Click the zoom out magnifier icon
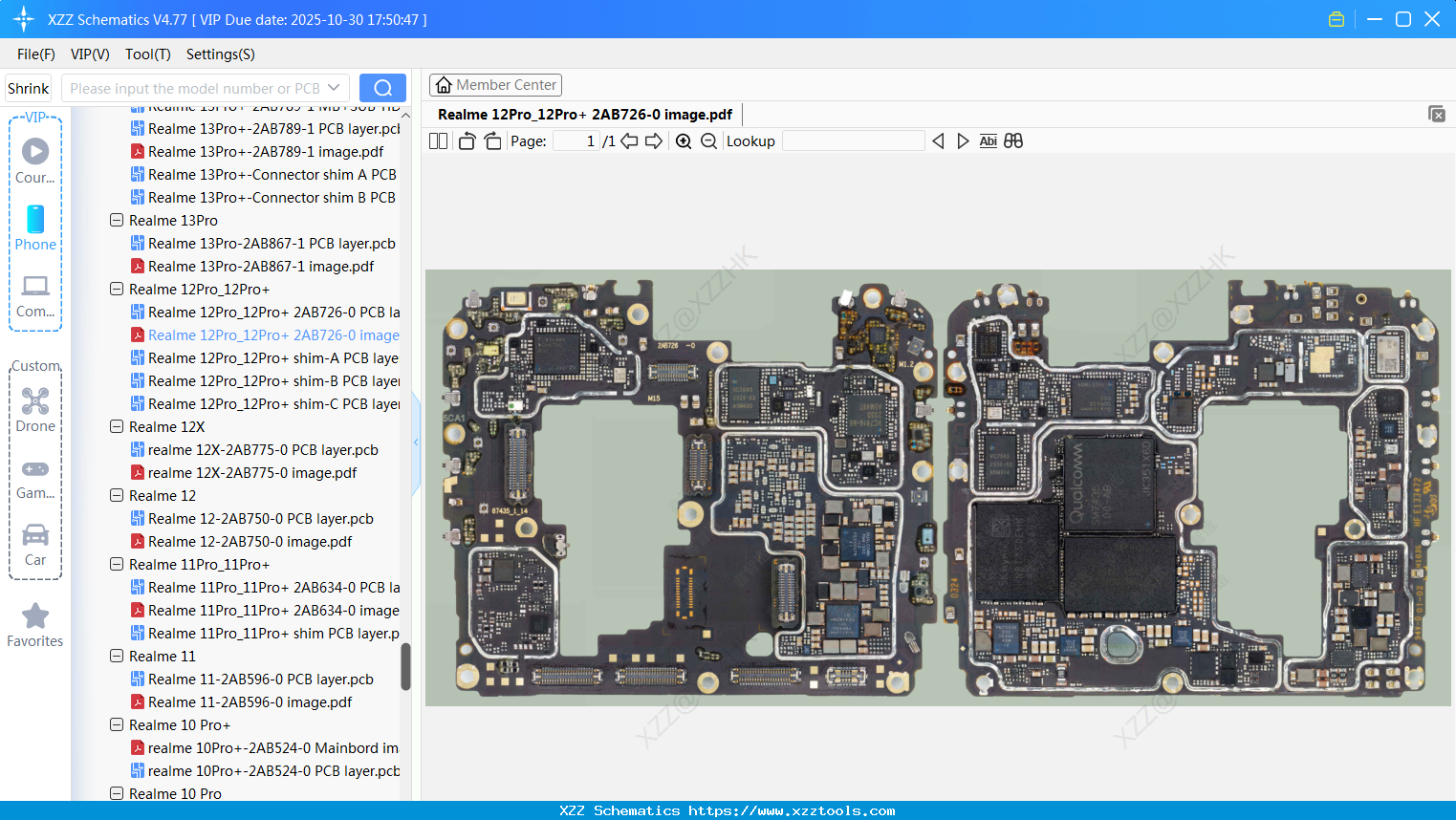 [x=708, y=141]
